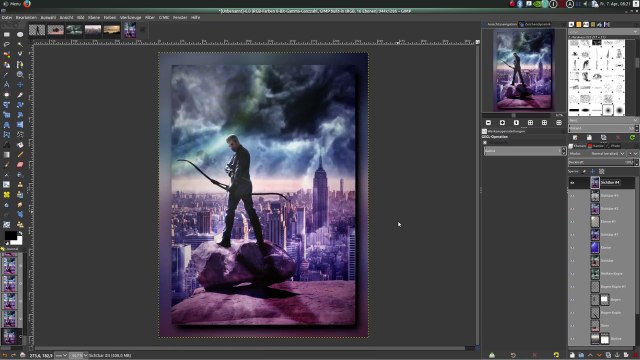Adjust the Abstand spacing stepper arrows

point(636,128)
